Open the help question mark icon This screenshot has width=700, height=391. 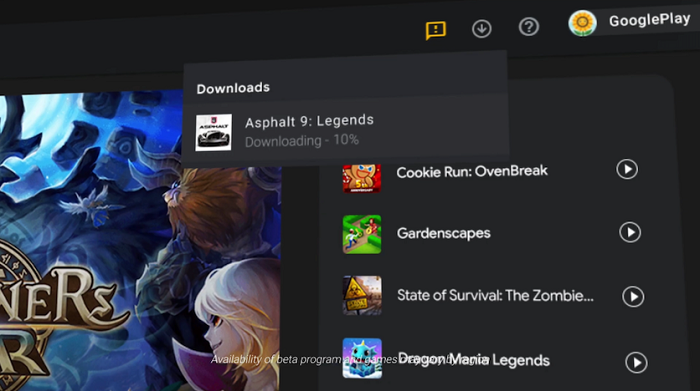(529, 27)
